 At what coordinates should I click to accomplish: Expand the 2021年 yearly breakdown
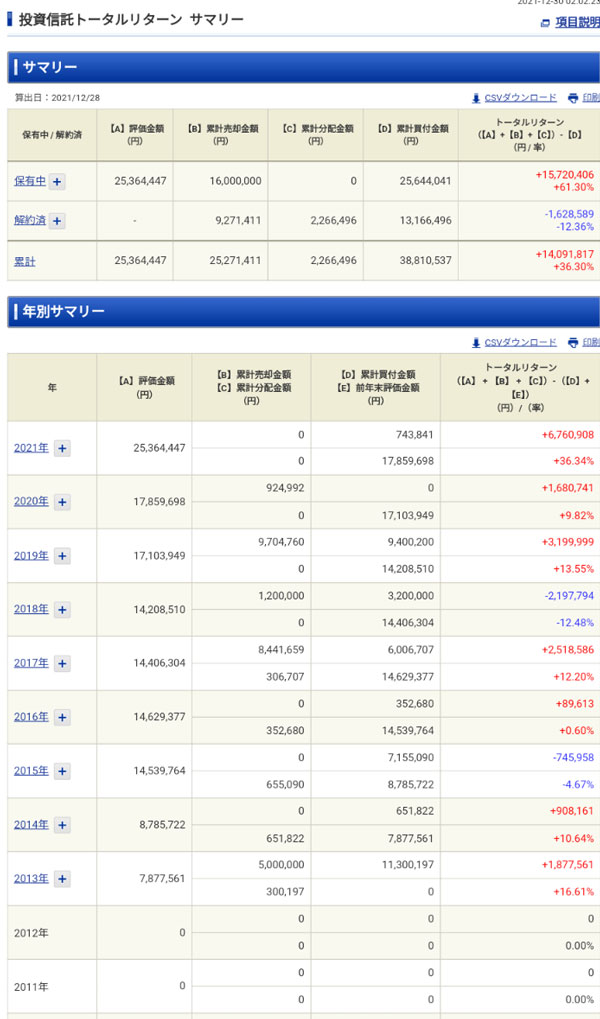click(x=62, y=448)
